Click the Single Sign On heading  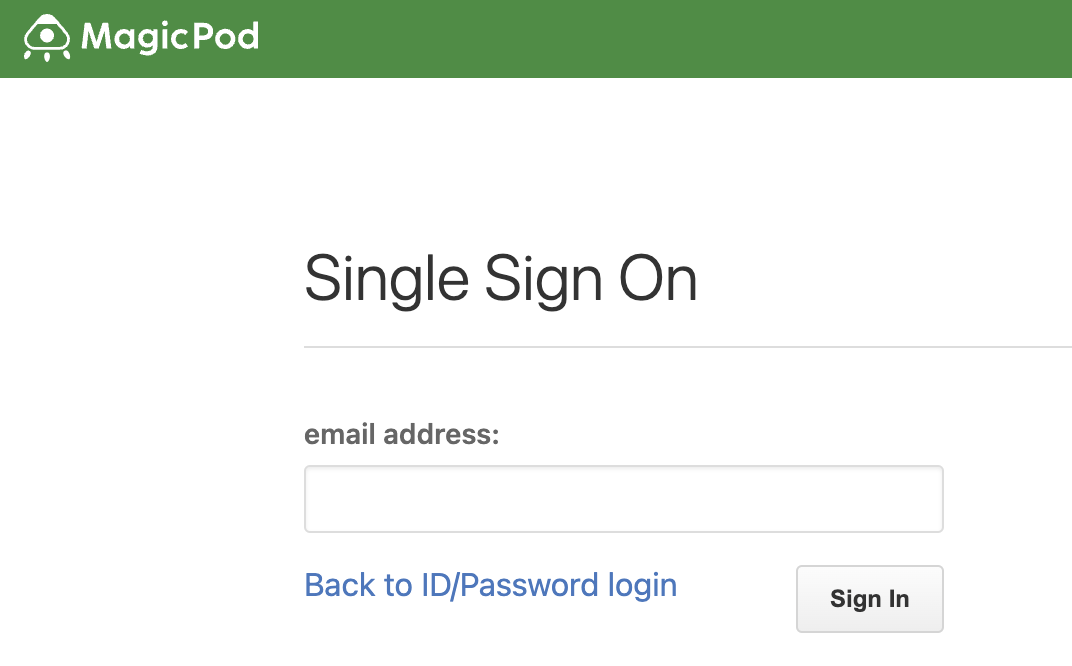(500, 279)
